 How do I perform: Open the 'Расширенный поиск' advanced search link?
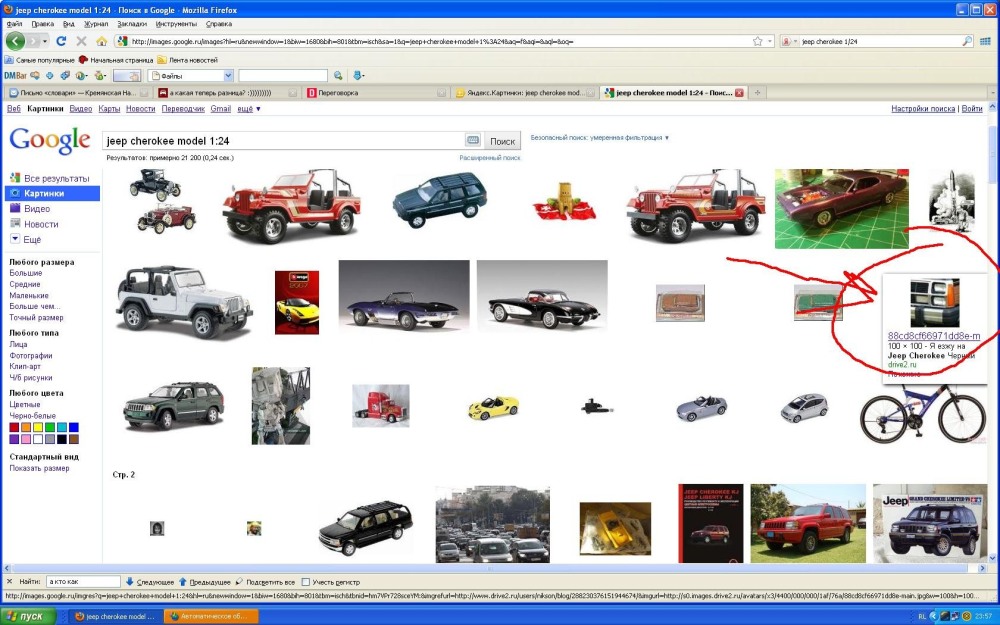[489, 158]
